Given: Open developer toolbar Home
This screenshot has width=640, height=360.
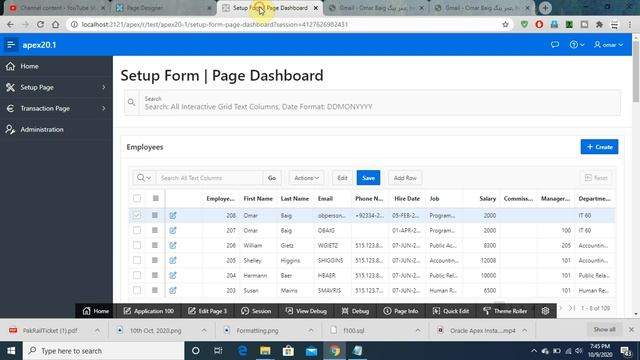Looking at the screenshot, I should (96, 311).
